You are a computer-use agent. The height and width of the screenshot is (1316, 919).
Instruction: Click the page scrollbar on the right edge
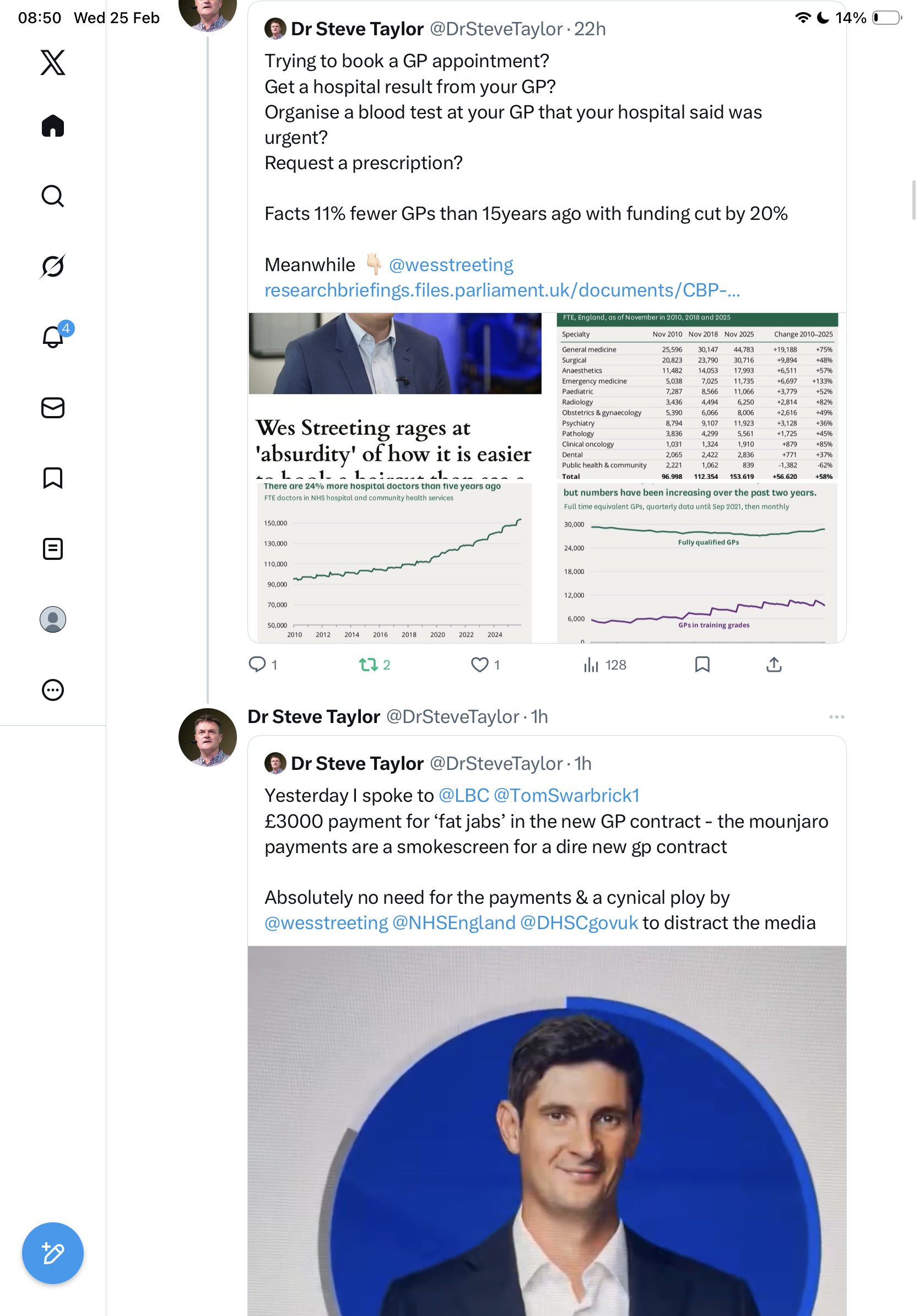tap(913, 199)
